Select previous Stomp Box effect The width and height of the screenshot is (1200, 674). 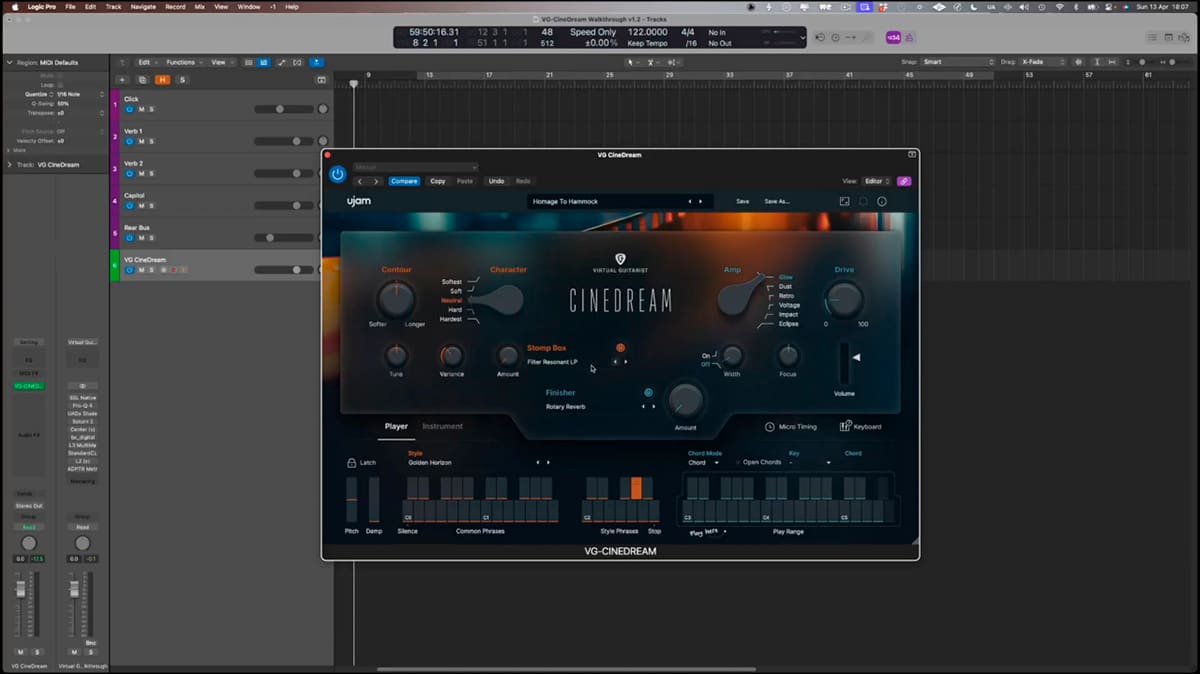pyautogui.click(x=615, y=362)
